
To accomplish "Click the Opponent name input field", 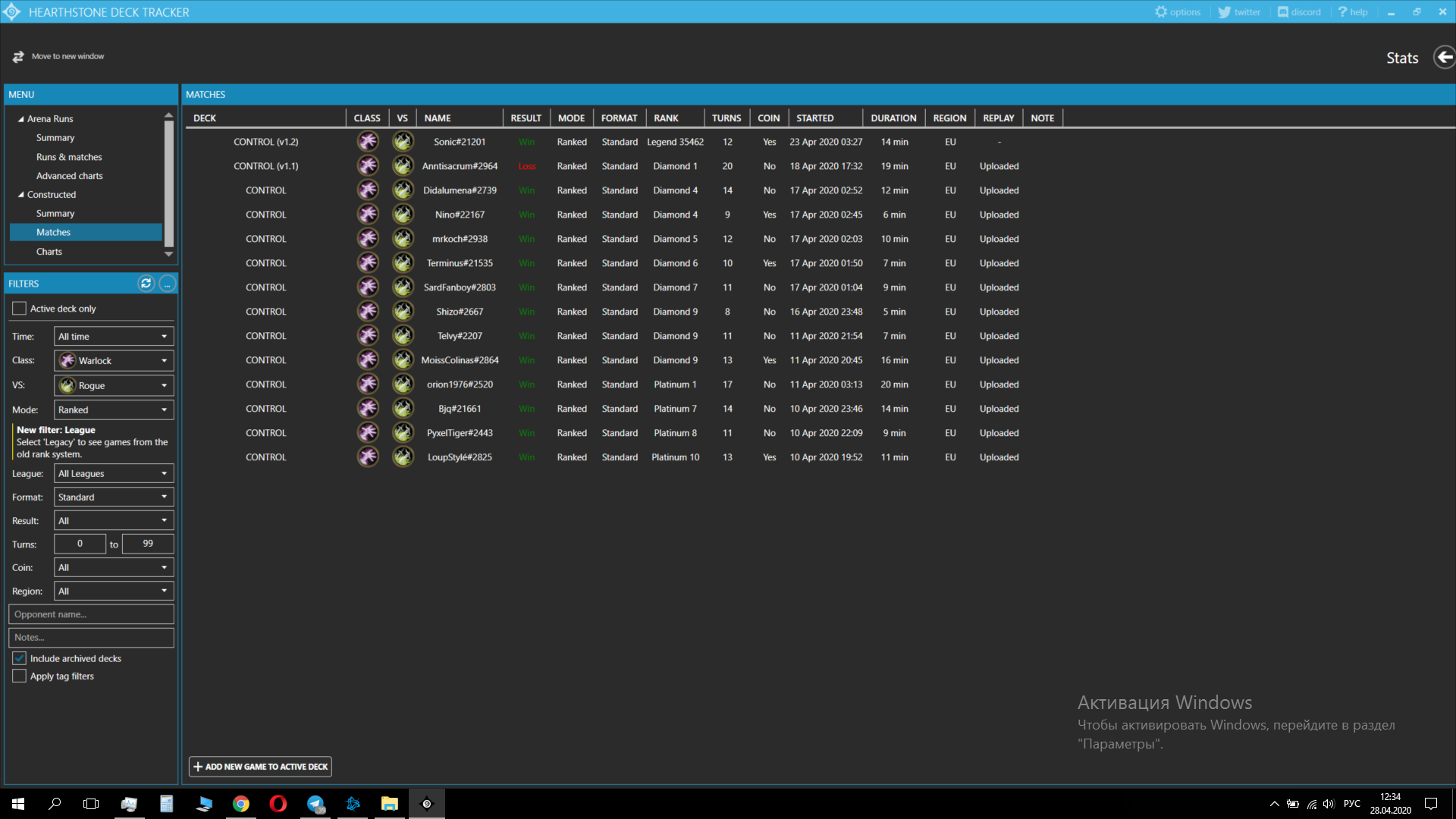I will [91, 614].
